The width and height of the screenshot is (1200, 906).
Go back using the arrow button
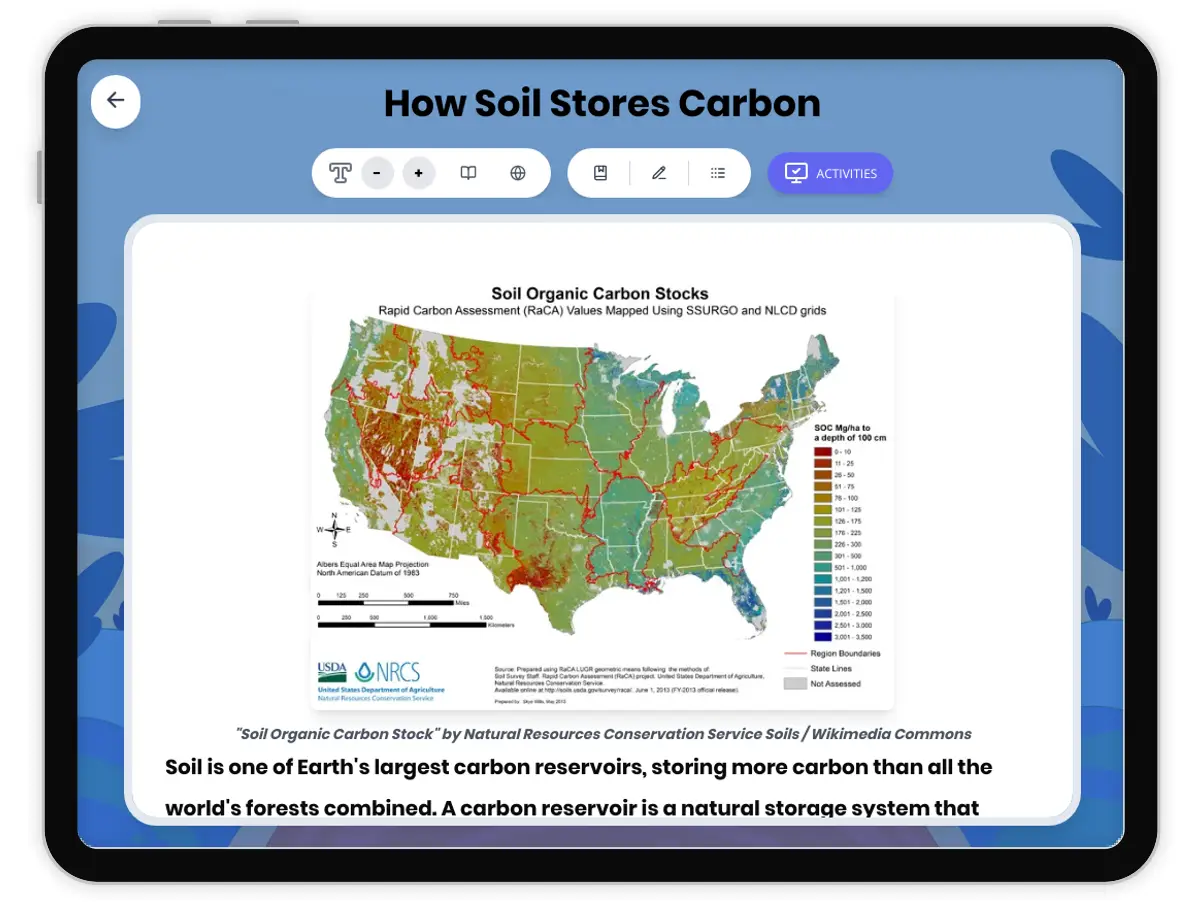point(116,100)
